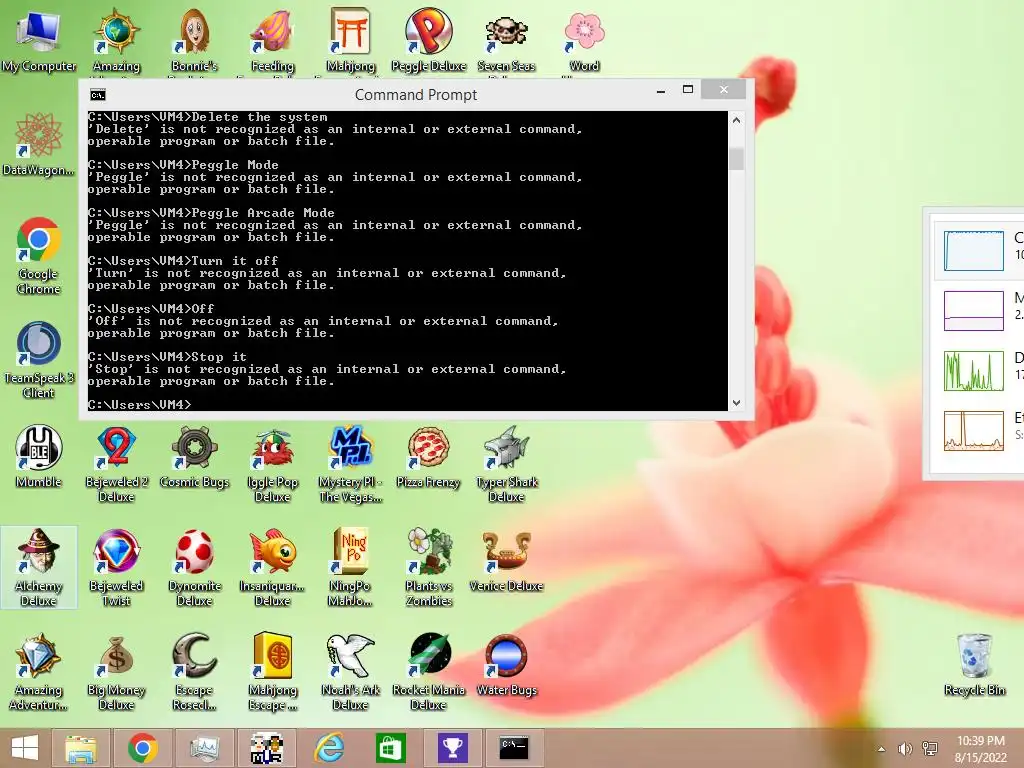
Task: Click Command Prompt title bar text
Action: pyautogui.click(x=416, y=95)
